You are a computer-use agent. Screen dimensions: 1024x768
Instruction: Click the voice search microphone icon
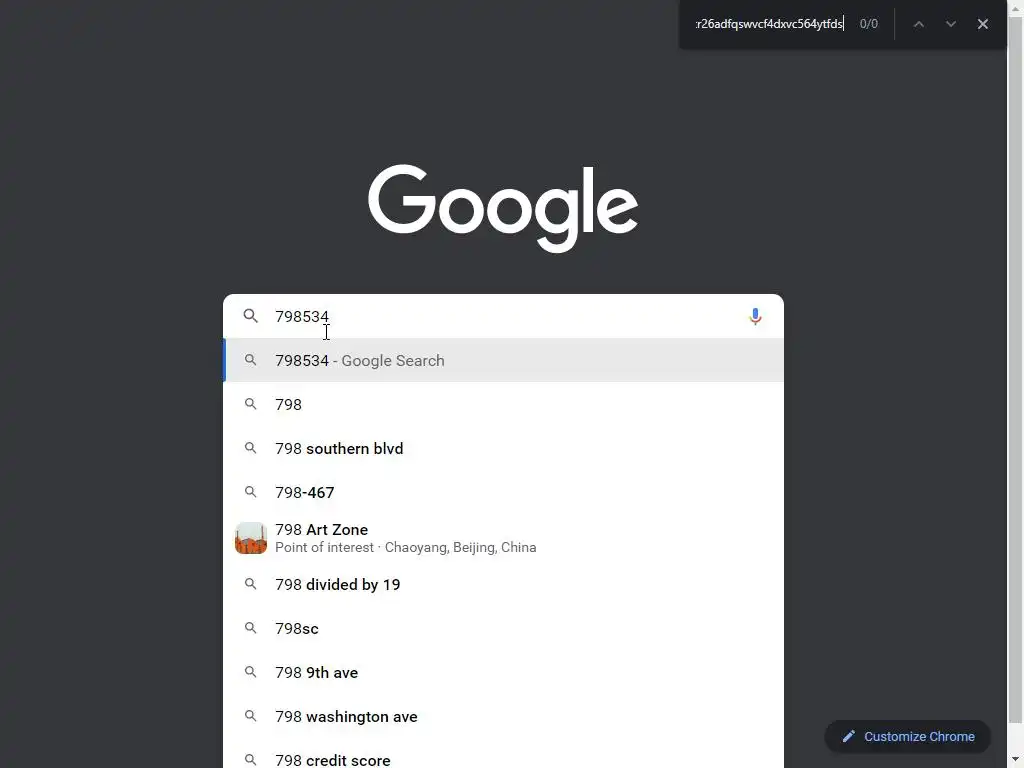(755, 317)
